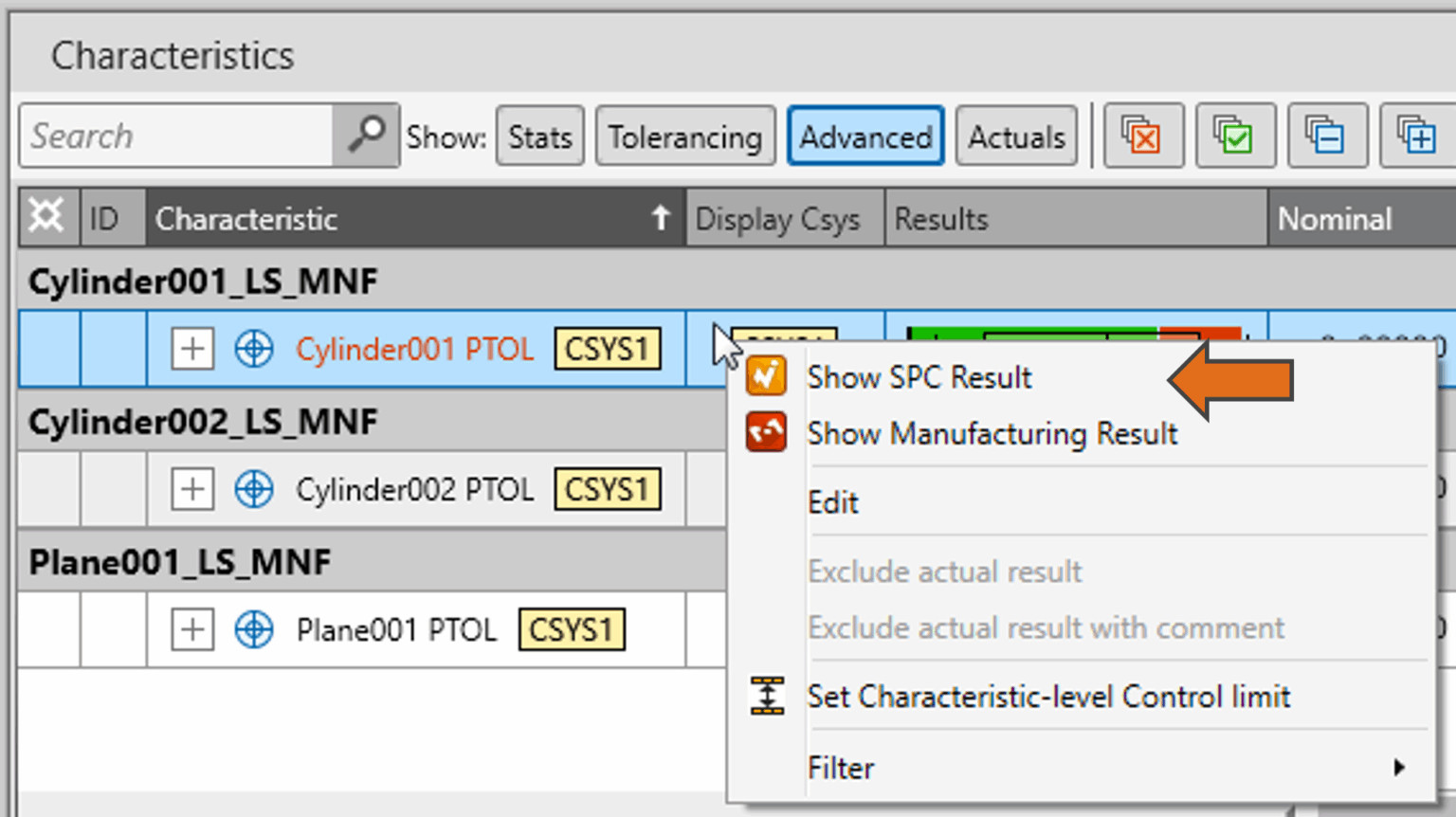Image resolution: width=1456 pixels, height=817 pixels.
Task: Expand the Cylinder001 PTOL row
Action: [191, 349]
